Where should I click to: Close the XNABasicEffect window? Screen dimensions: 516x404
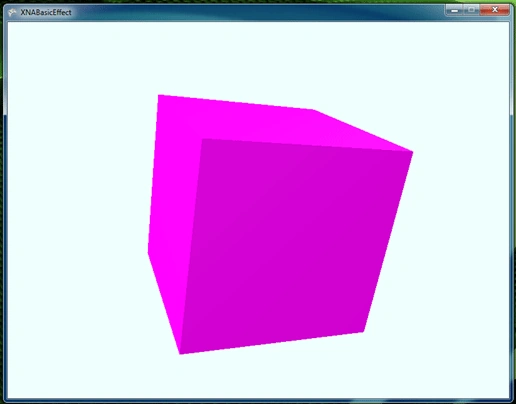[495, 10]
